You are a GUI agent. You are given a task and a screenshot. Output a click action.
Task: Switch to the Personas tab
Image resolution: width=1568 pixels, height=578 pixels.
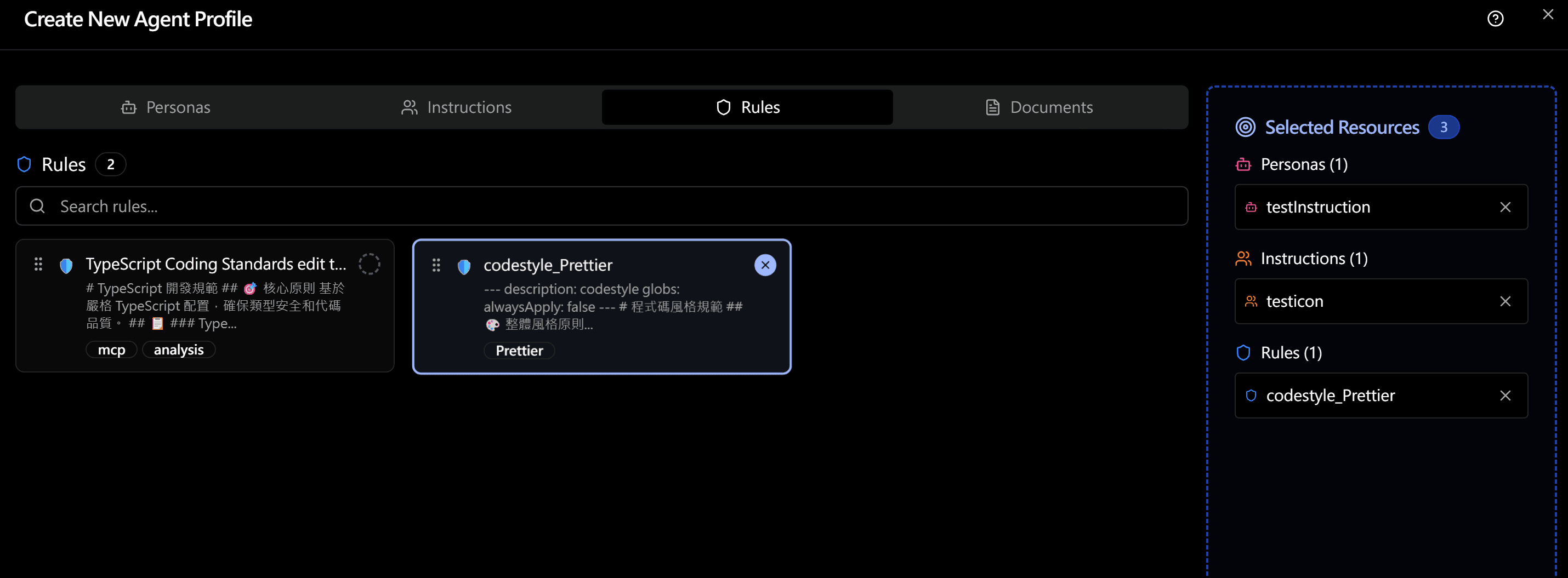tap(166, 107)
